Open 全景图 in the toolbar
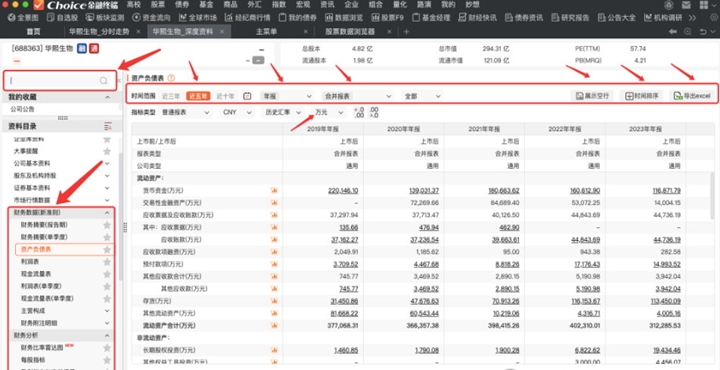The width and height of the screenshot is (720, 370). tap(24, 18)
